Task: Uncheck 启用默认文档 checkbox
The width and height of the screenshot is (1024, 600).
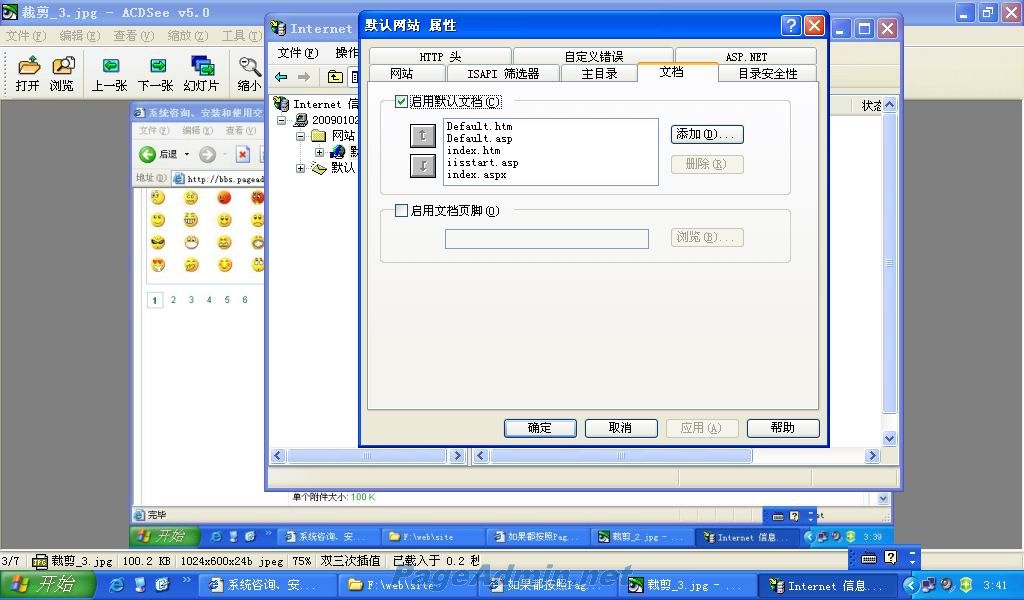Action: (402, 102)
